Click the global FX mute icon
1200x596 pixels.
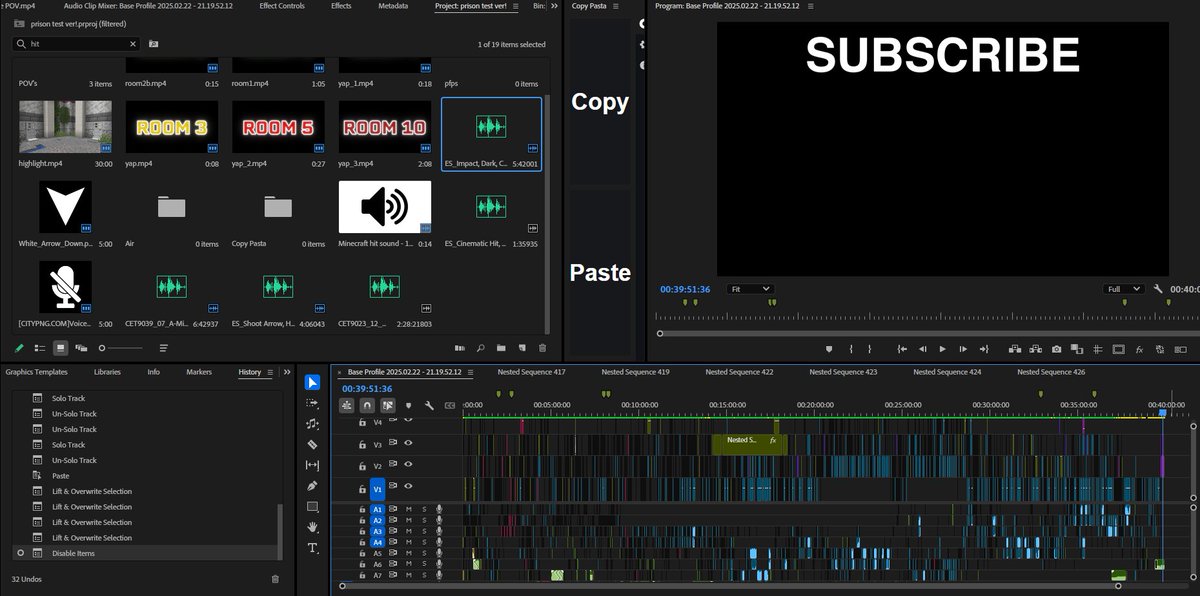pos(1139,349)
